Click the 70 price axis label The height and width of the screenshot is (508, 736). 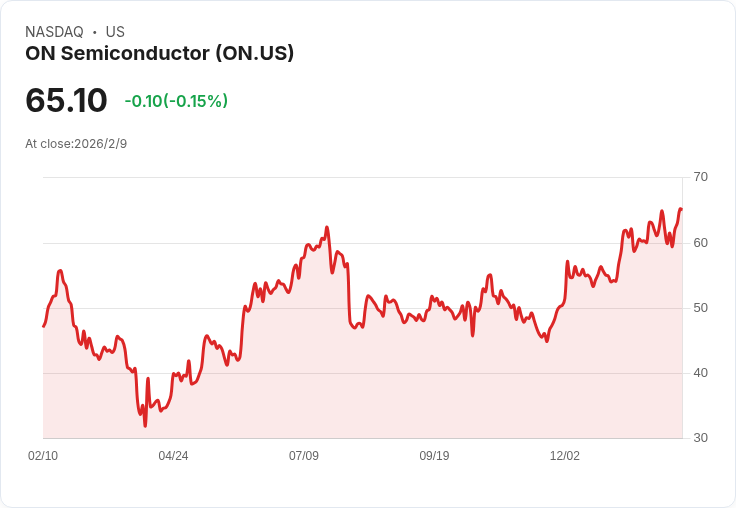(x=701, y=177)
